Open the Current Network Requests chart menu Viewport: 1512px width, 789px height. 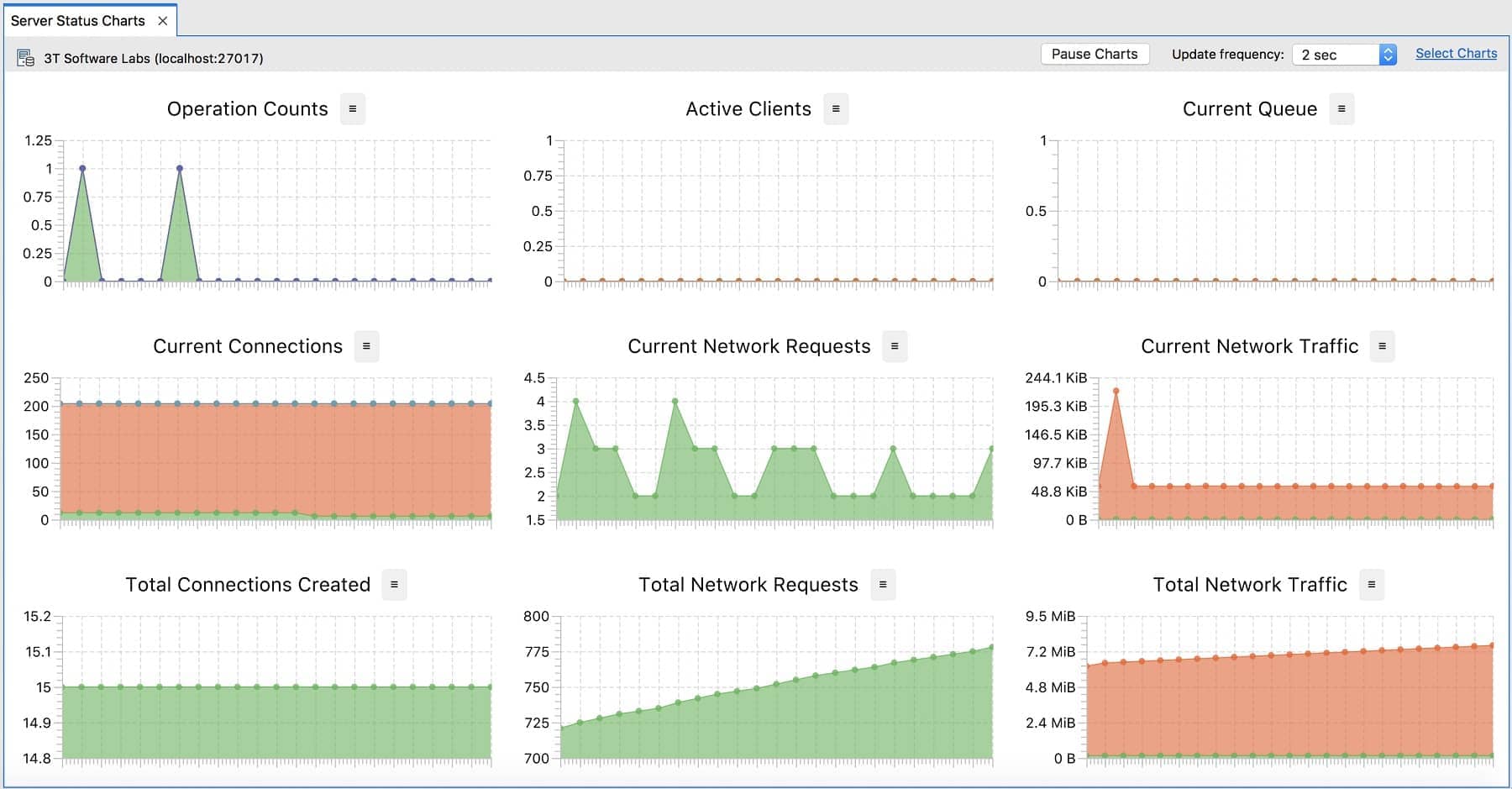click(x=895, y=346)
